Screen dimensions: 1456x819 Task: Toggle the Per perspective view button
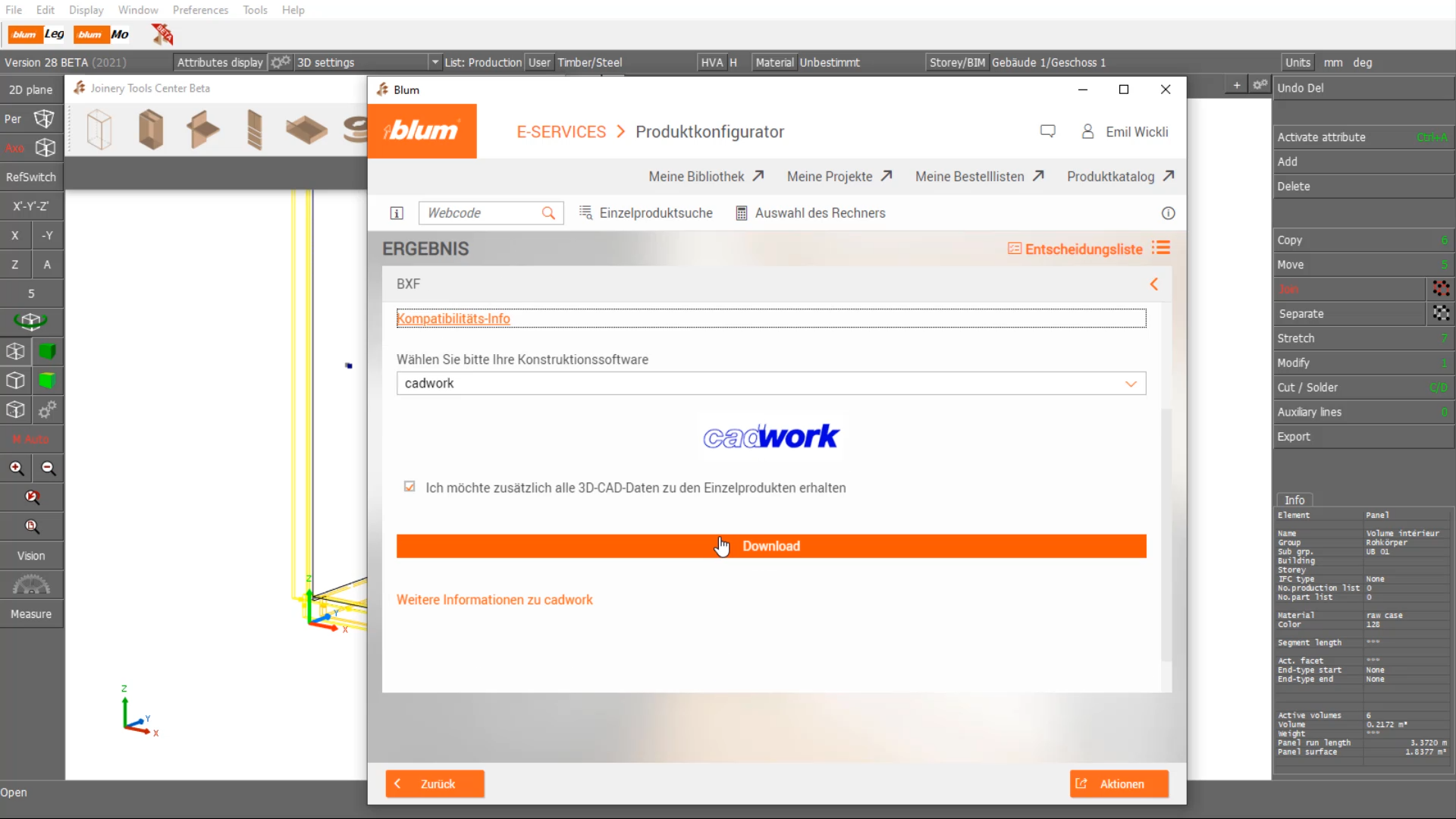coord(31,119)
